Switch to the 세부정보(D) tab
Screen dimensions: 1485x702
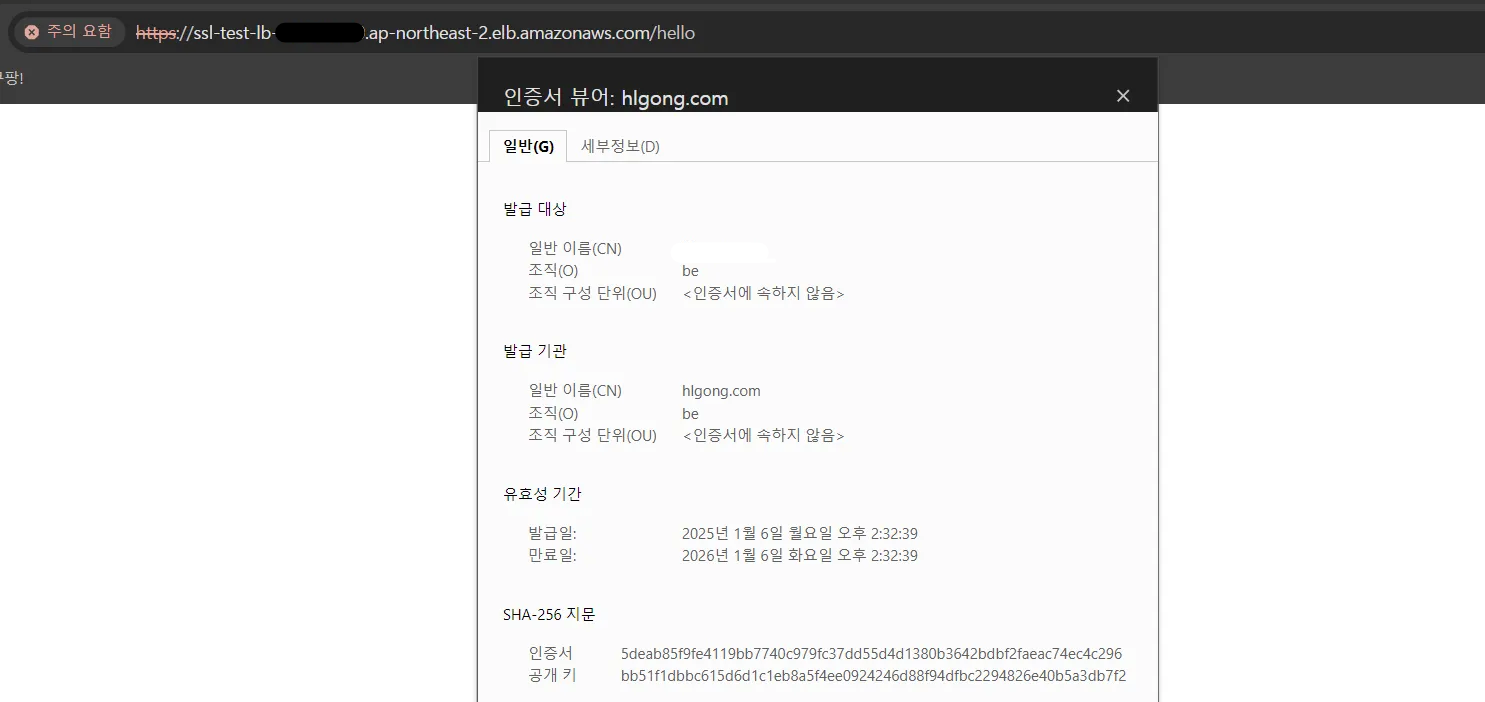[621, 146]
